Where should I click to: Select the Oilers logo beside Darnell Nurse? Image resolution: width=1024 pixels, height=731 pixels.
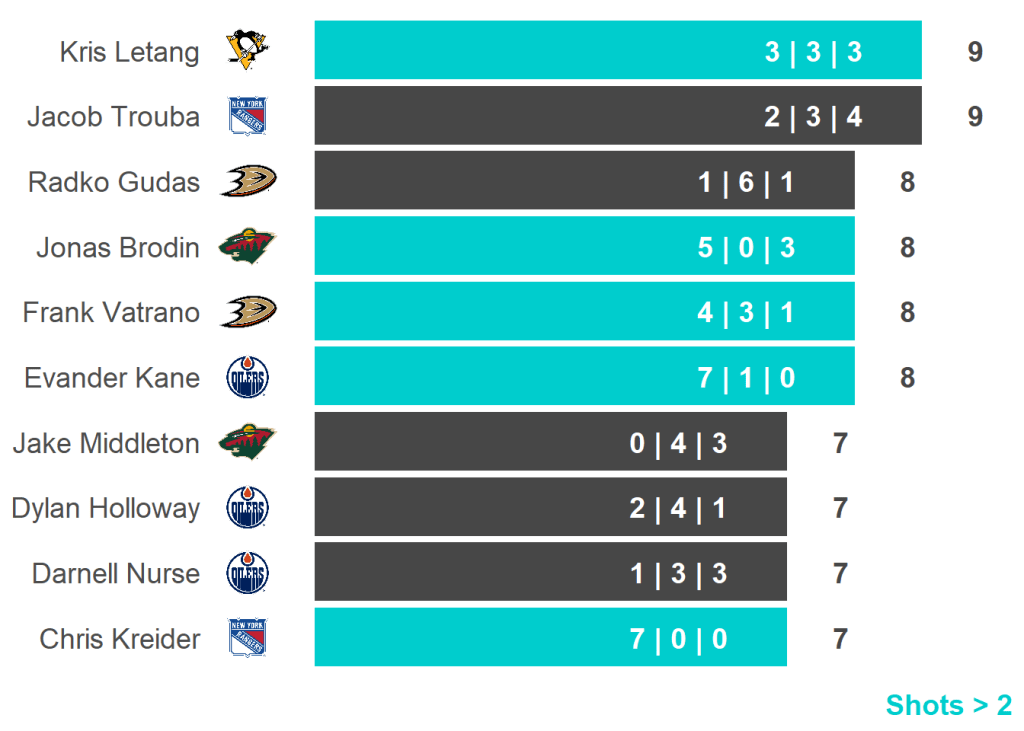tap(247, 574)
